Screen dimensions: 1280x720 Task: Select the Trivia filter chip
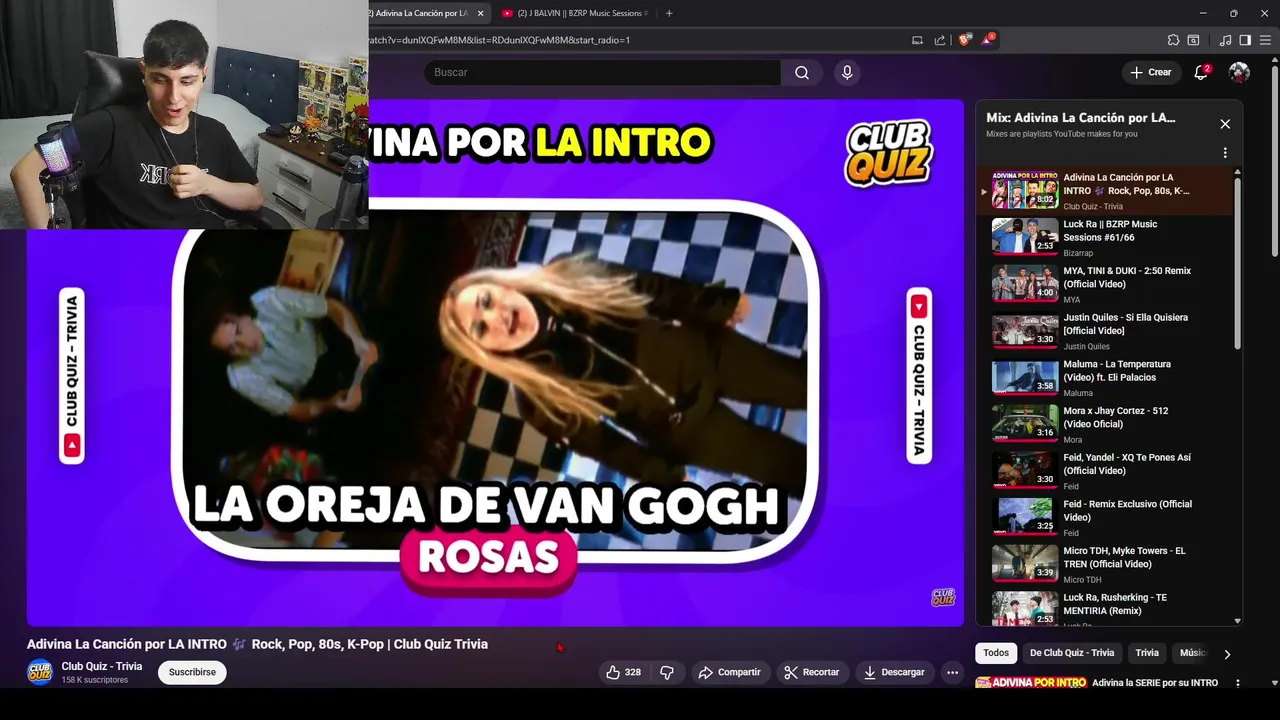[1147, 653]
